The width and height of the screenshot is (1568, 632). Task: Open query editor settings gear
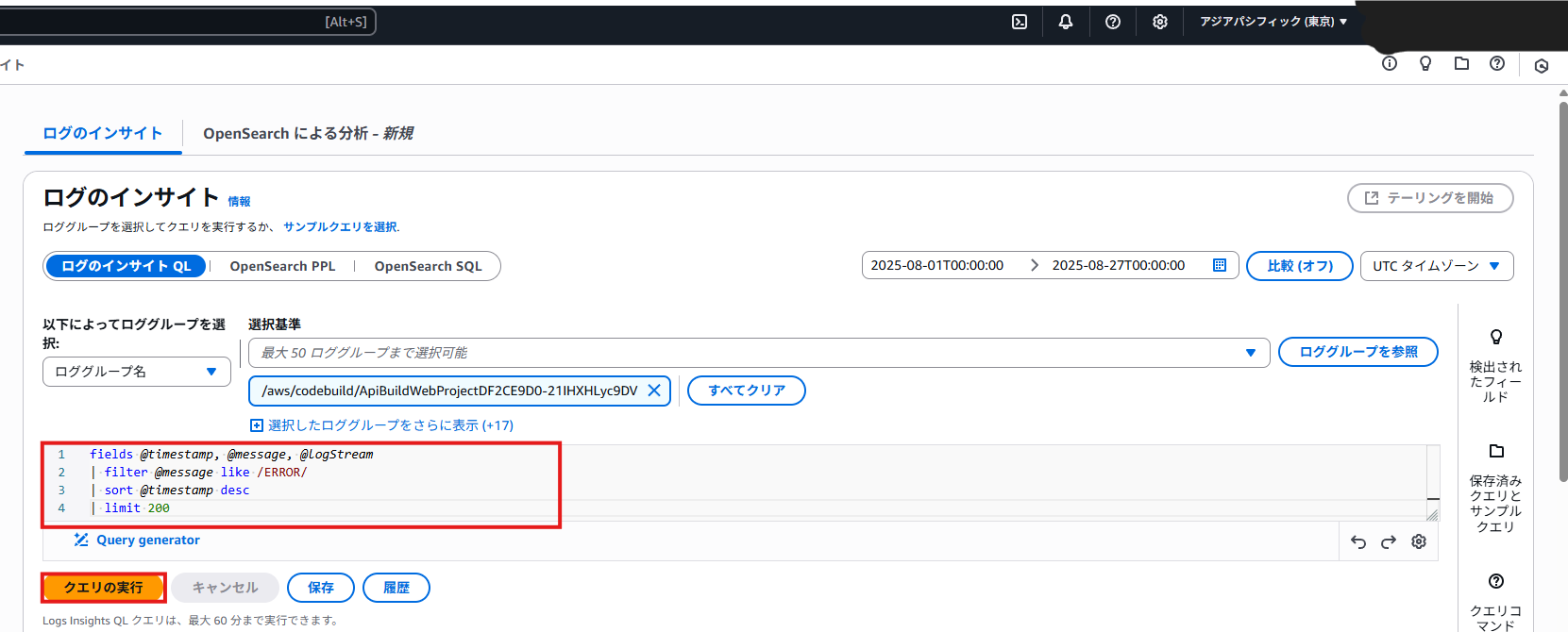(x=1419, y=541)
